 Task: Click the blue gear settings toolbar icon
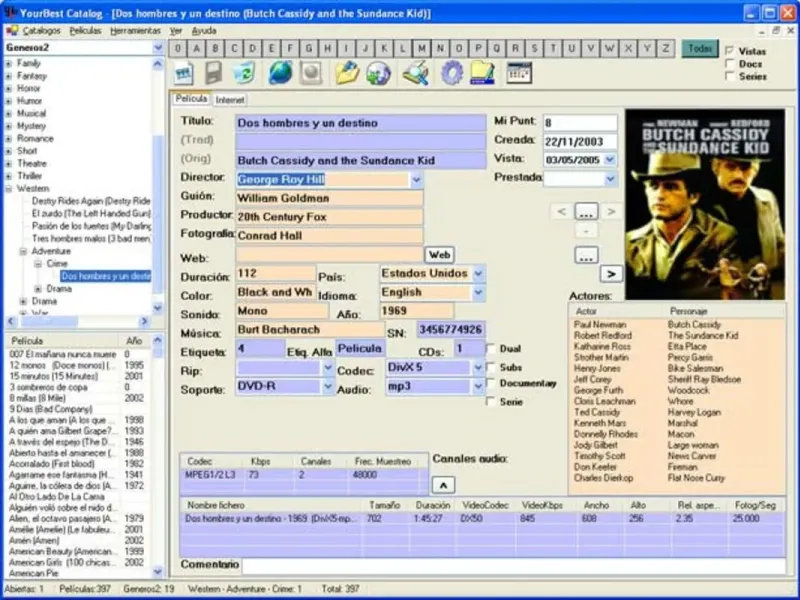451,73
